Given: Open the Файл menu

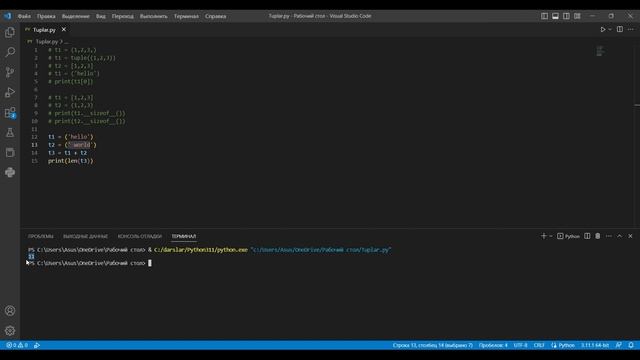Looking at the screenshot, I should 24,16.
